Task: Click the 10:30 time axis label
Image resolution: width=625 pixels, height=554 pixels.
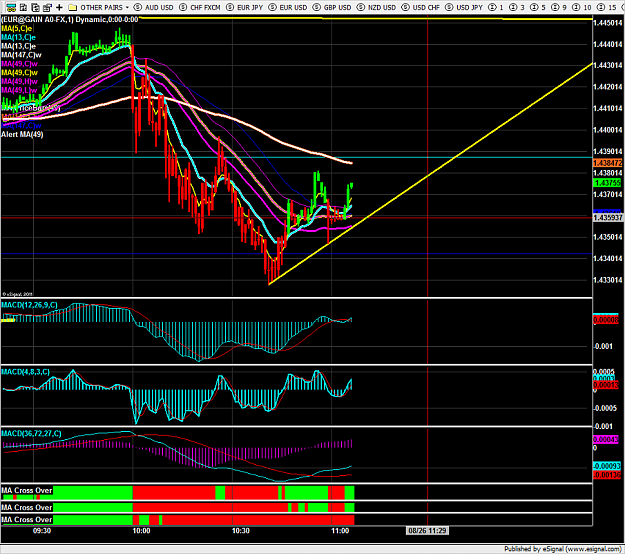Action: click(x=241, y=530)
